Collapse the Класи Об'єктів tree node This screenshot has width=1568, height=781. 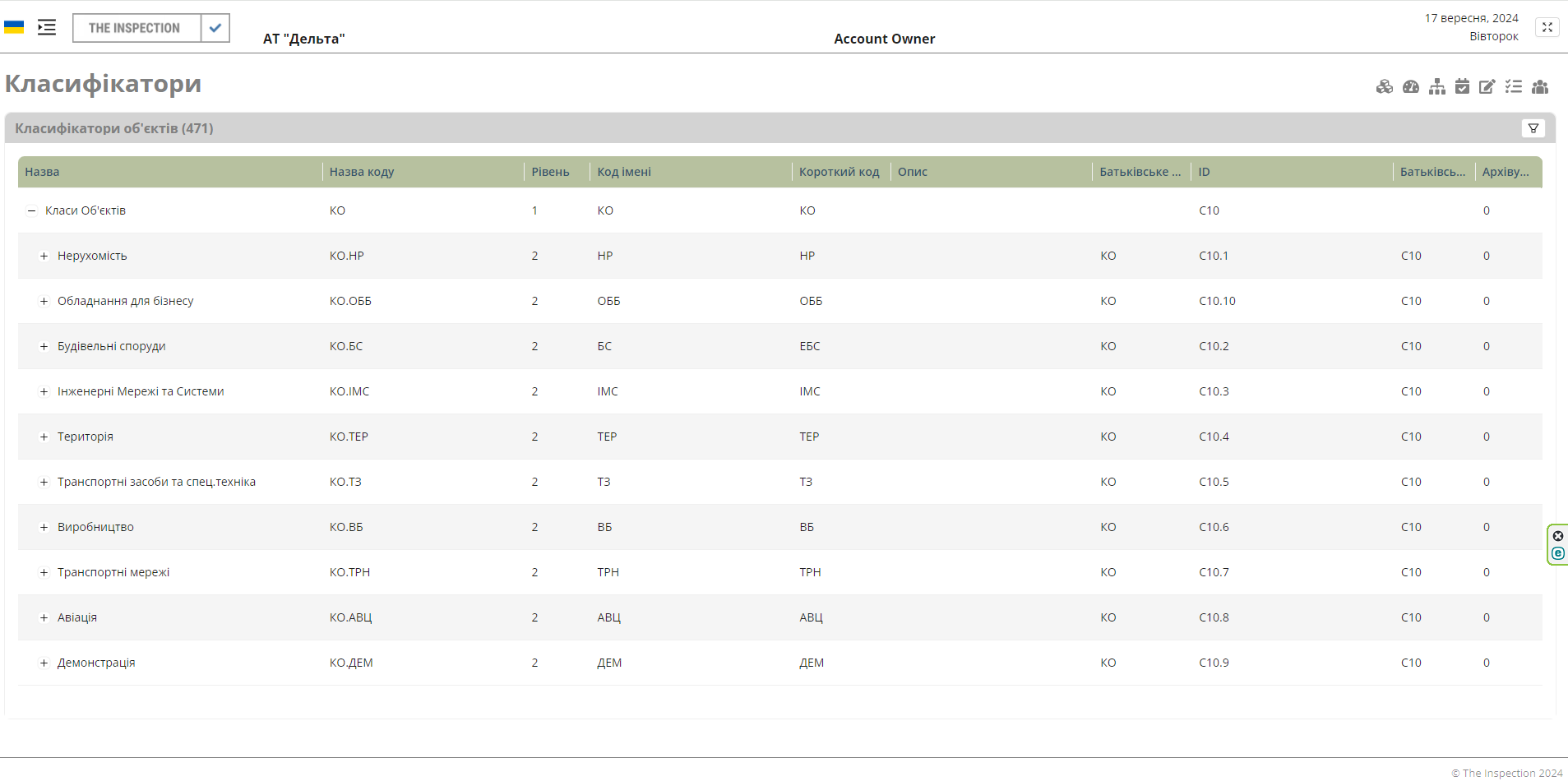click(x=31, y=211)
